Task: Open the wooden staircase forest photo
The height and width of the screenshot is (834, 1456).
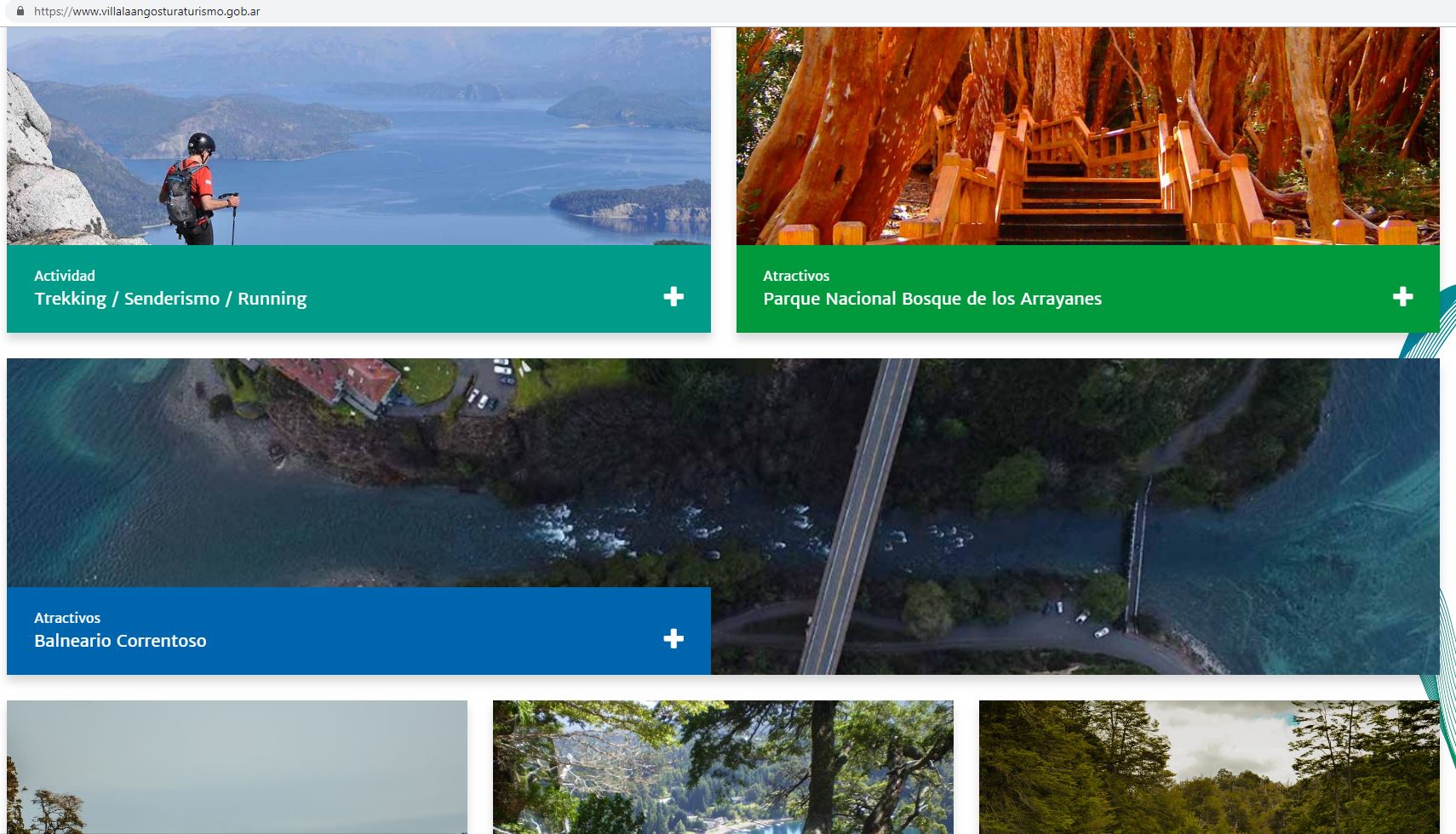Action: coord(1087,136)
